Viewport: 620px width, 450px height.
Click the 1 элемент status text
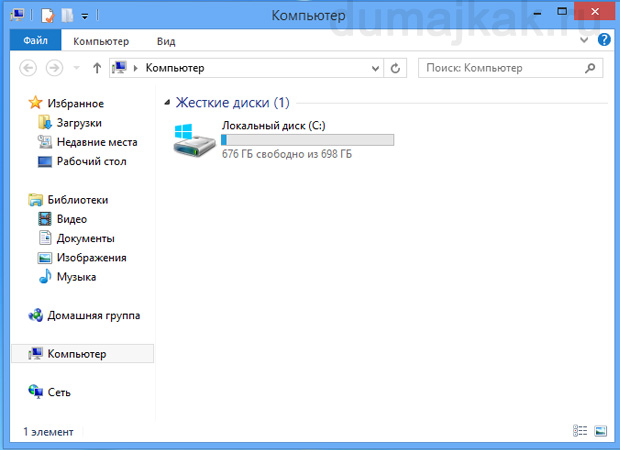click(x=48, y=432)
